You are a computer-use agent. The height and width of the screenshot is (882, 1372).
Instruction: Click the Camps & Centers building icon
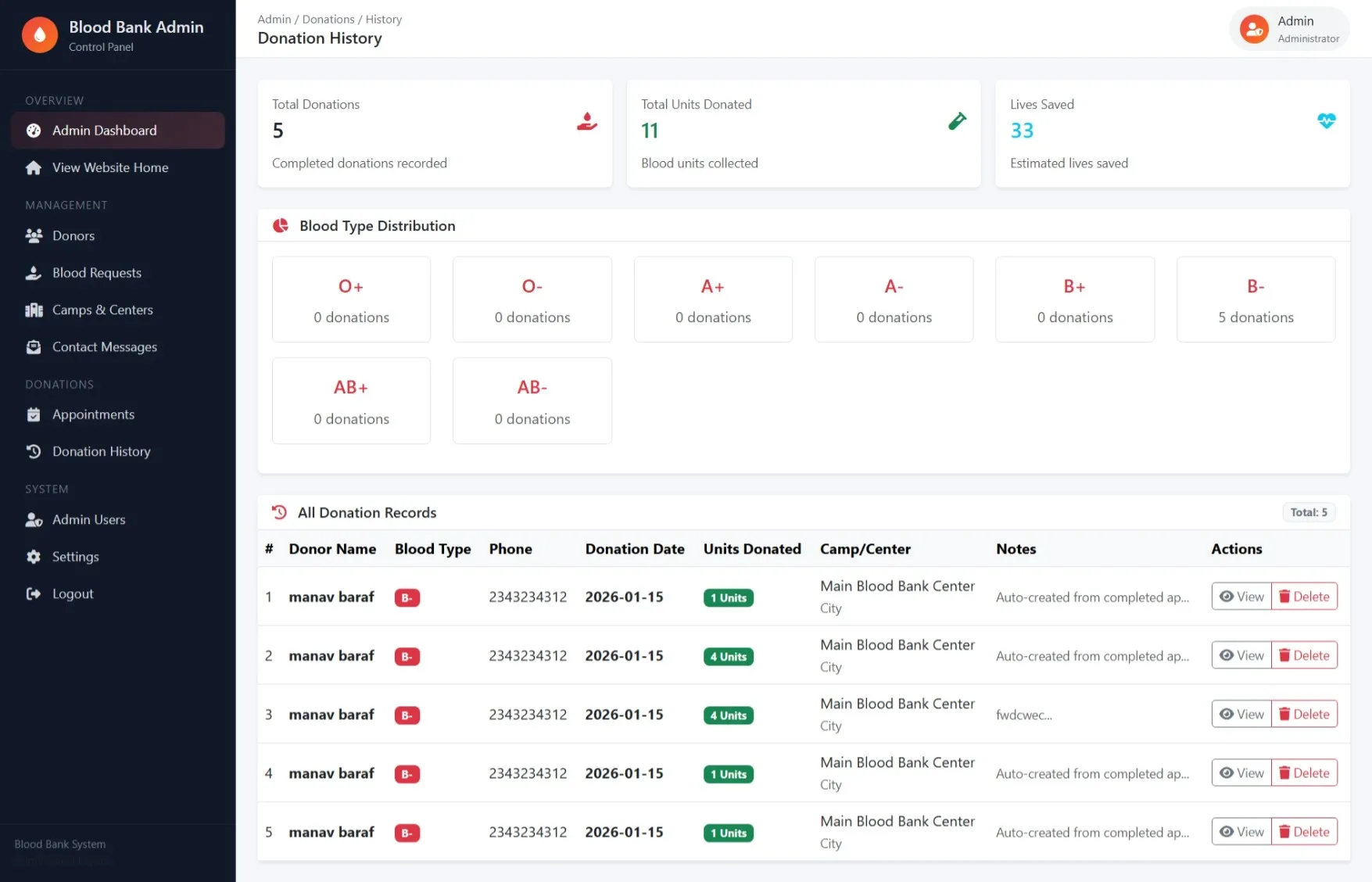34,310
